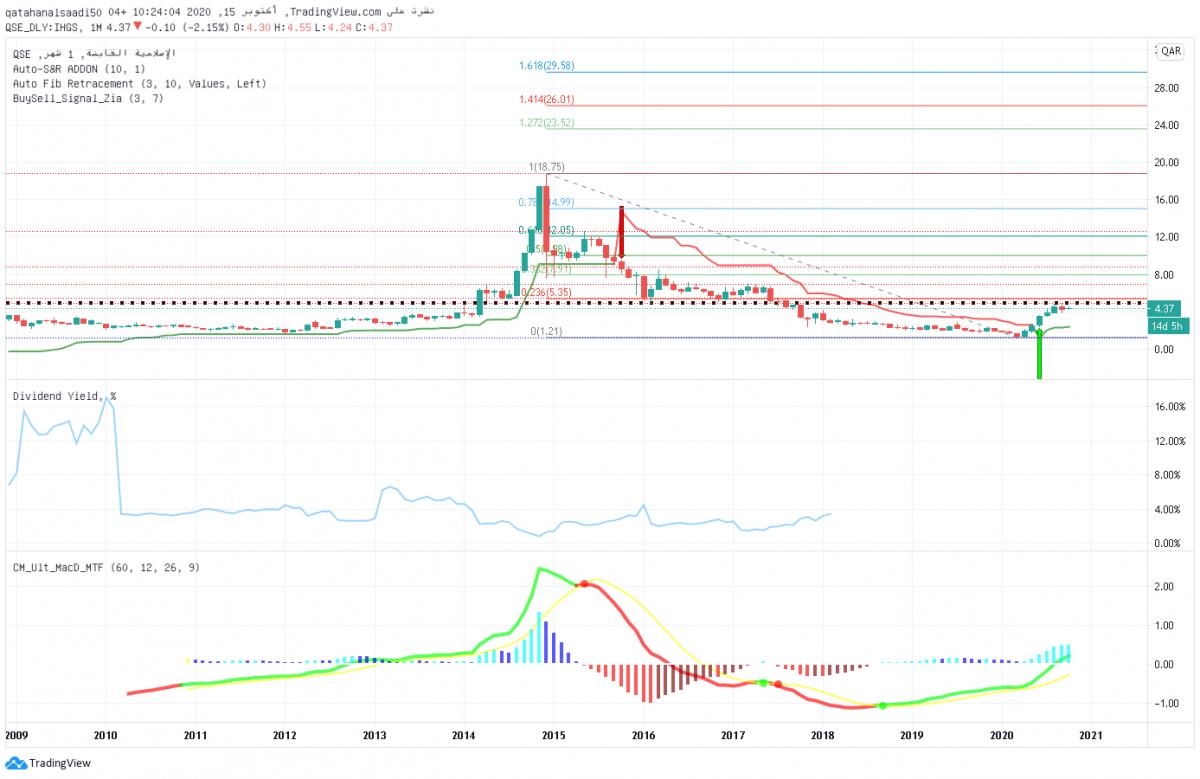Click the 2021 label on time axis
This screenshot has height=779, width=1200.
[x=1091, y=735]
